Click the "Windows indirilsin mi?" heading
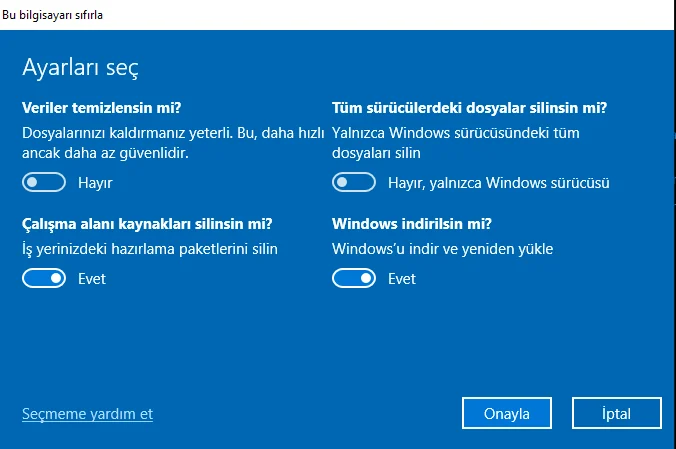 coord(412,223)
